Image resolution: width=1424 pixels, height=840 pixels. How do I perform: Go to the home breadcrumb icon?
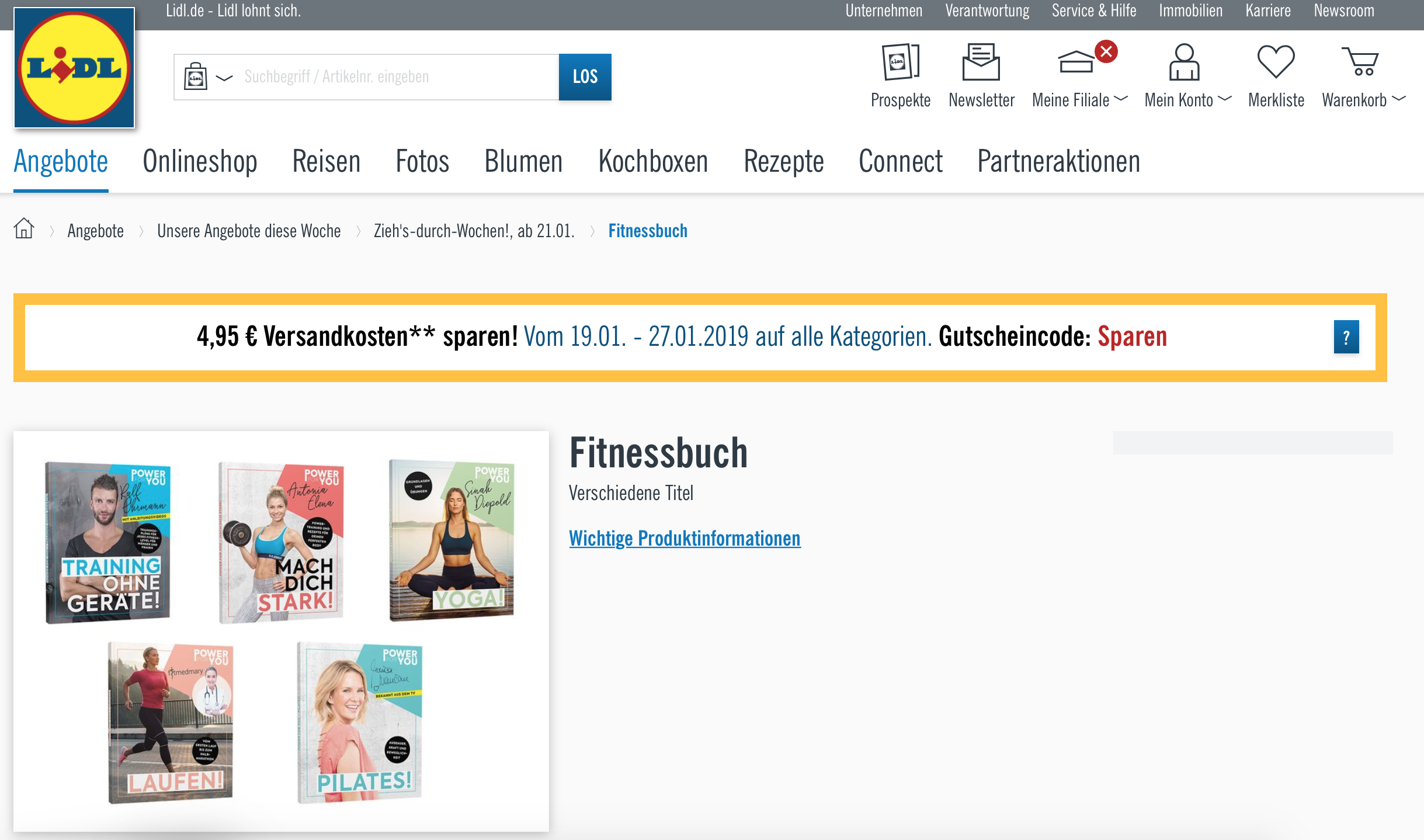click(24, 228)
